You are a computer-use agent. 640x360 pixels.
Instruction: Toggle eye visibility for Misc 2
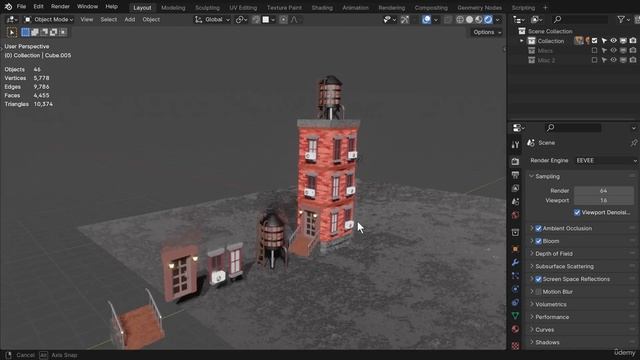coord(613,60)
